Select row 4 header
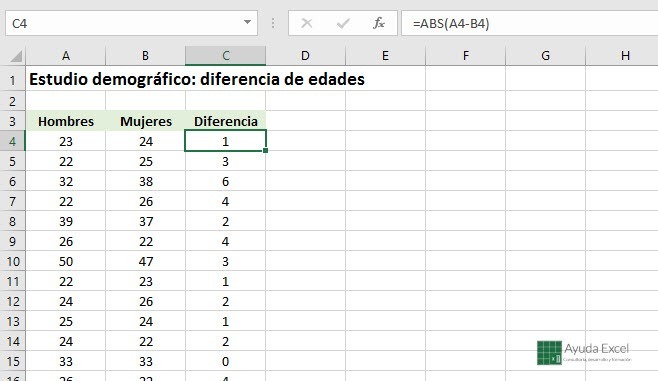 point(13,141)
